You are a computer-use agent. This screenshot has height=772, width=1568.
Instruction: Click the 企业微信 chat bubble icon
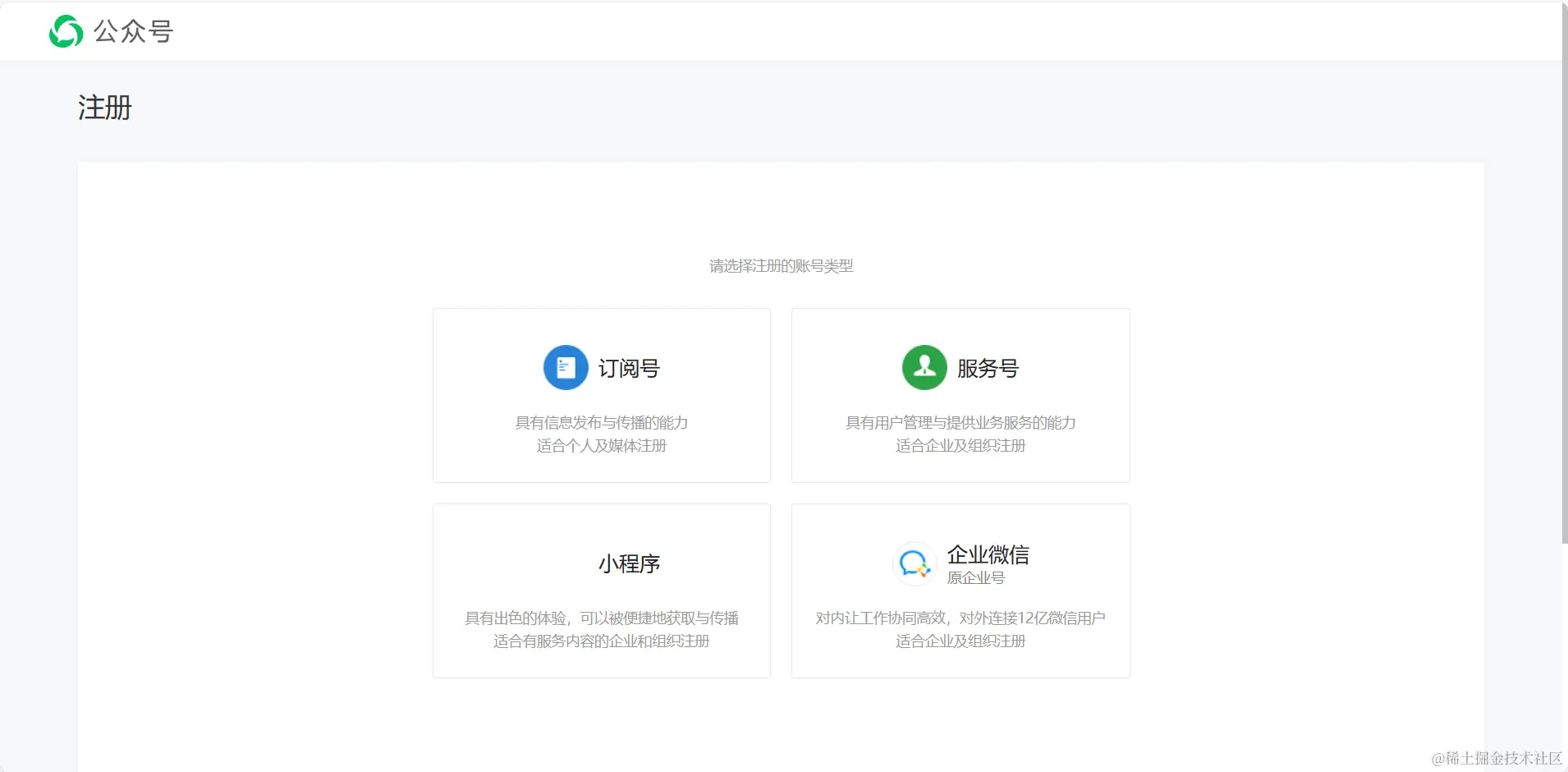pyautogui.click(x=915, y=563)
